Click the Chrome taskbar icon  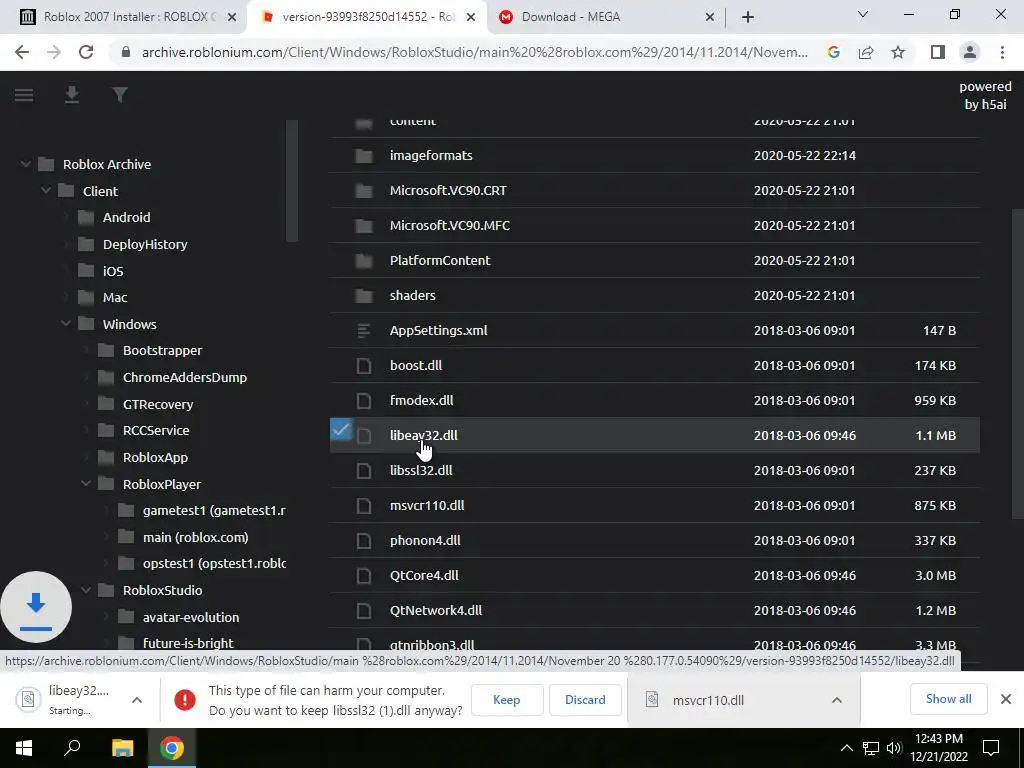(x=172, y=748)
